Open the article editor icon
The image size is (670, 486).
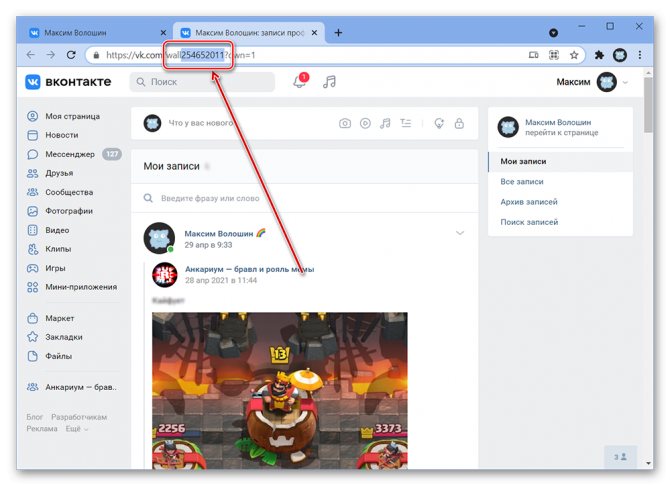[406, 124]
